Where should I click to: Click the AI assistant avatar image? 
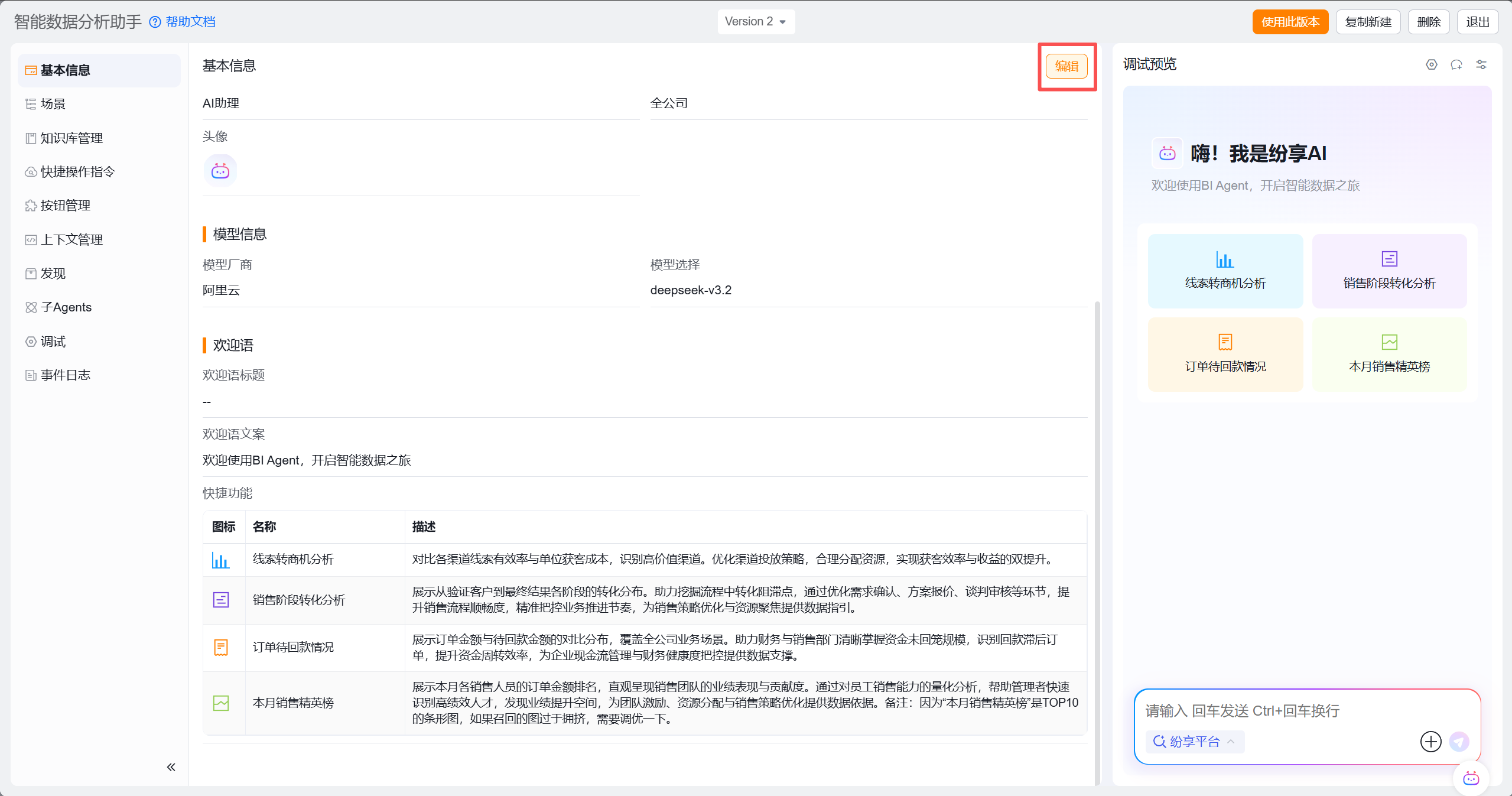click(x=220, y=171)
